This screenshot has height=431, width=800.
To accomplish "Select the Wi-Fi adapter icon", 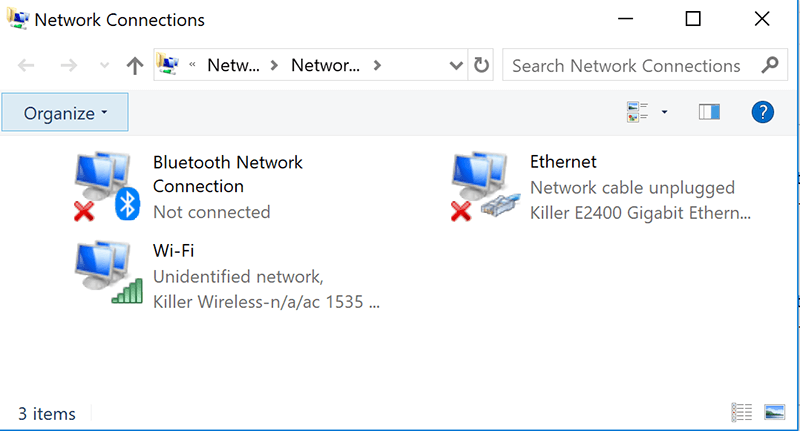I will [x=107, y=273].
